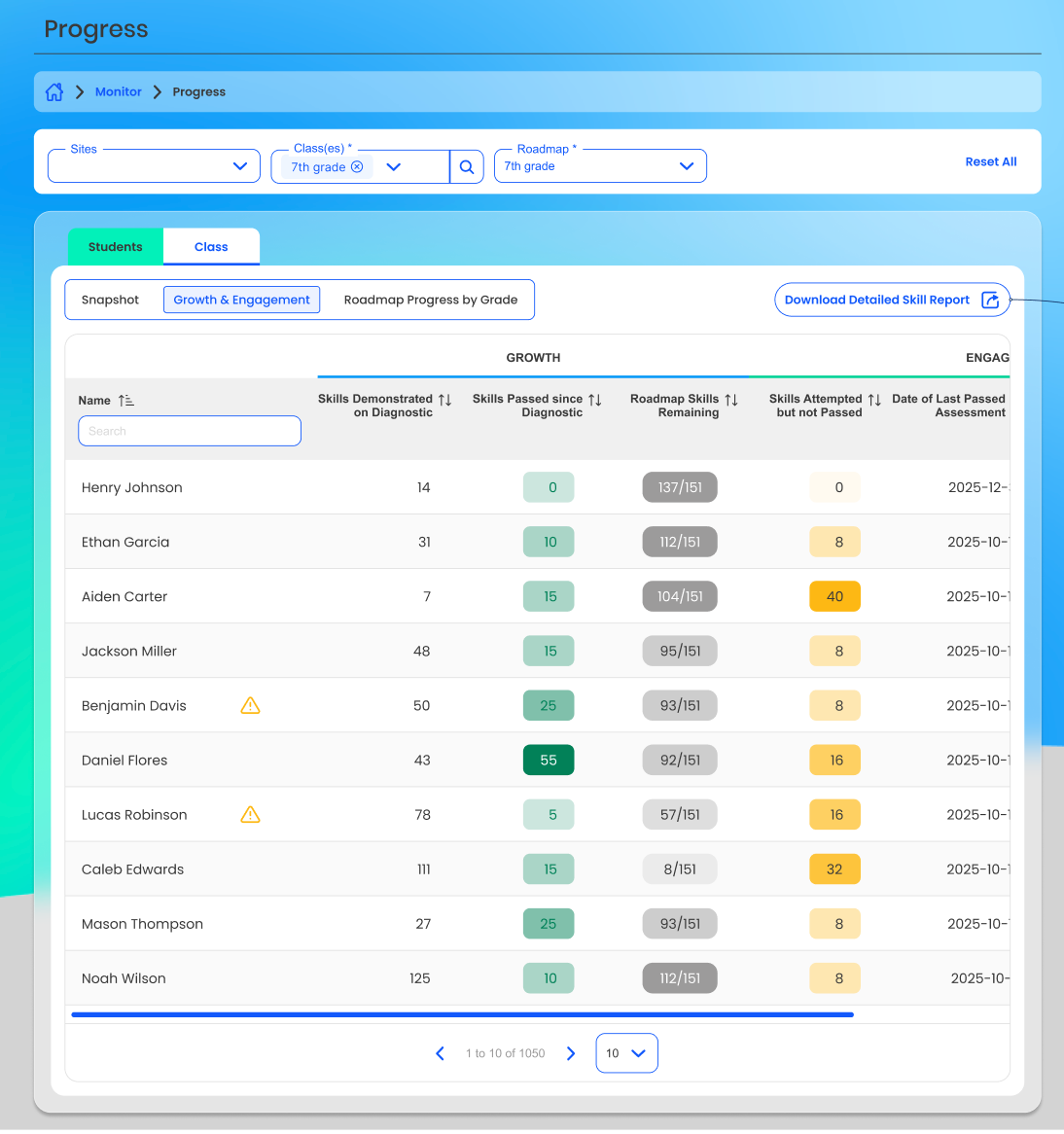The width and height of the screenshot is (1064, 1134).
Task: Click the Progress breadcrumb text
Action: pos(199,91)
